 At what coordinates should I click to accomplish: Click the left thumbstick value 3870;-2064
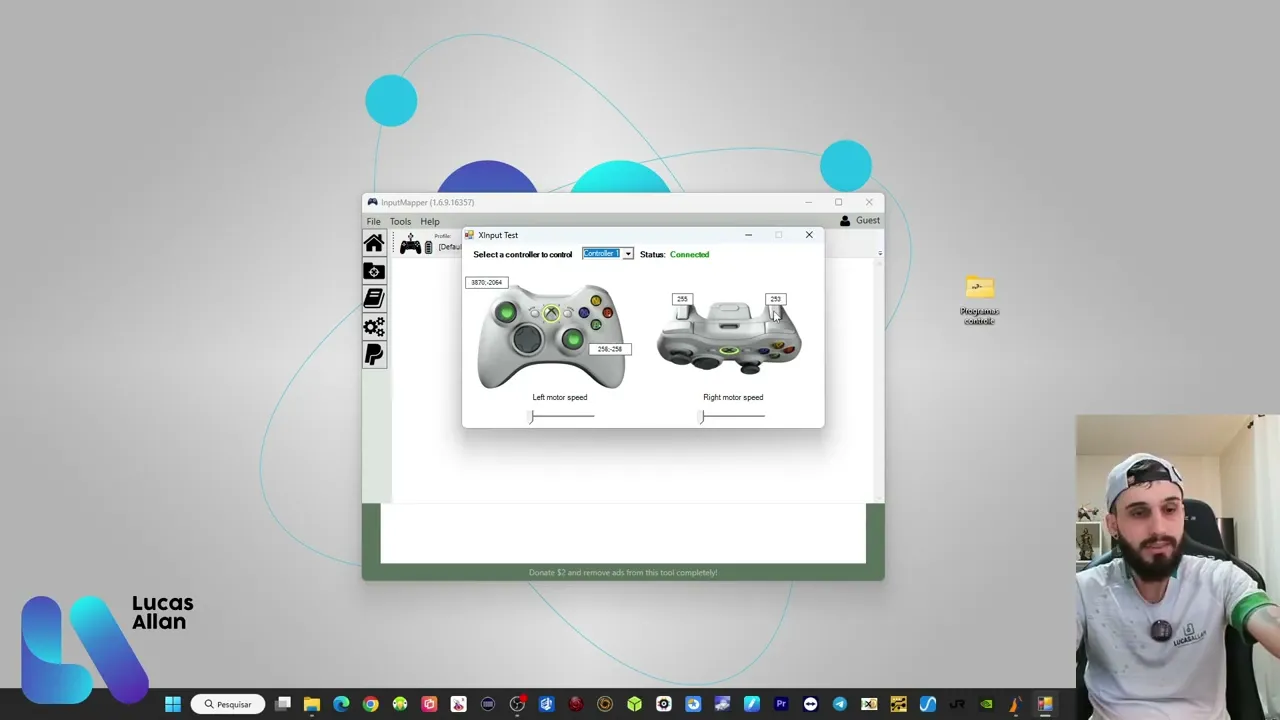click(x=487, y=282)
